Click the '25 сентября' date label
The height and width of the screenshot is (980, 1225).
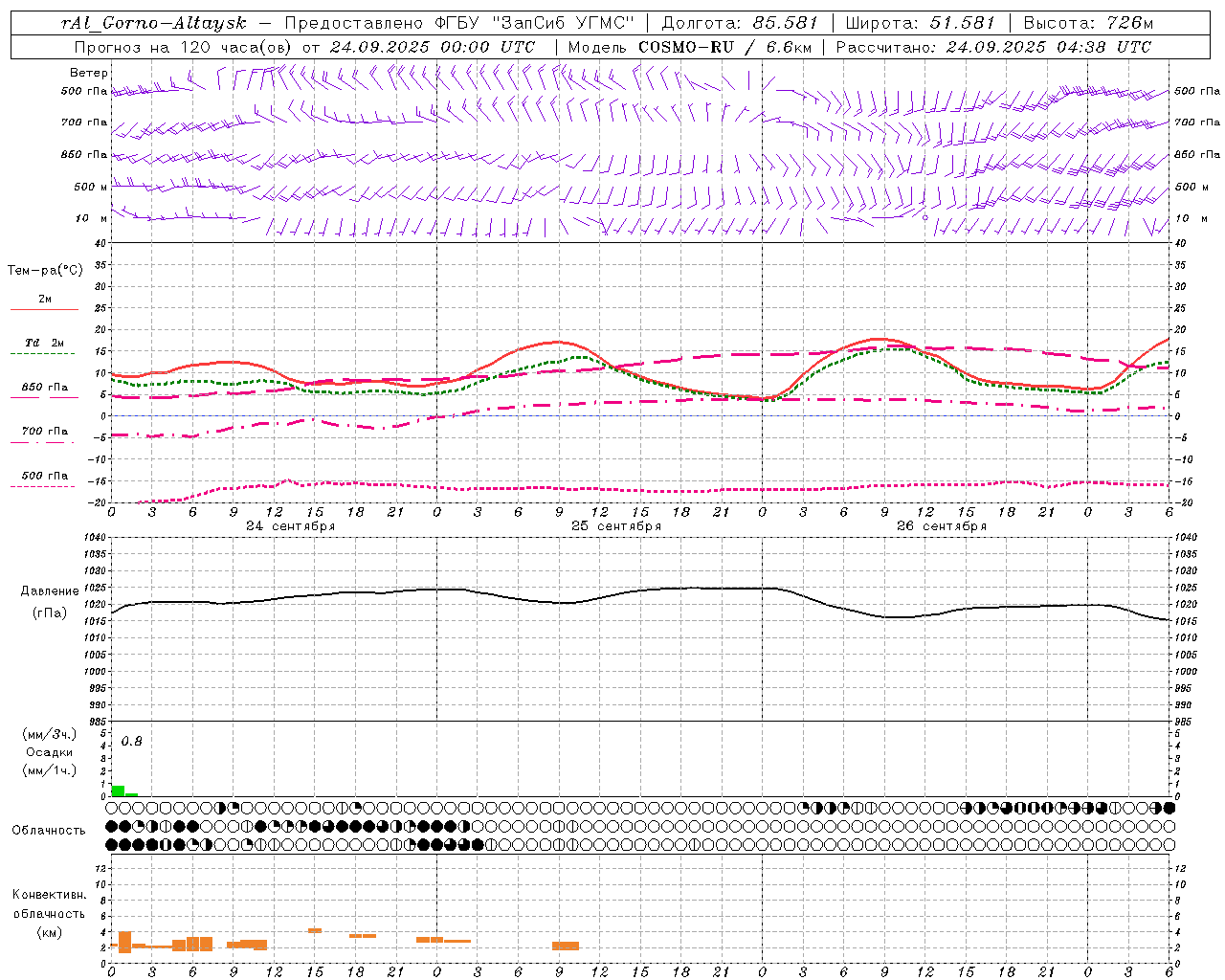tap(616, 526)
